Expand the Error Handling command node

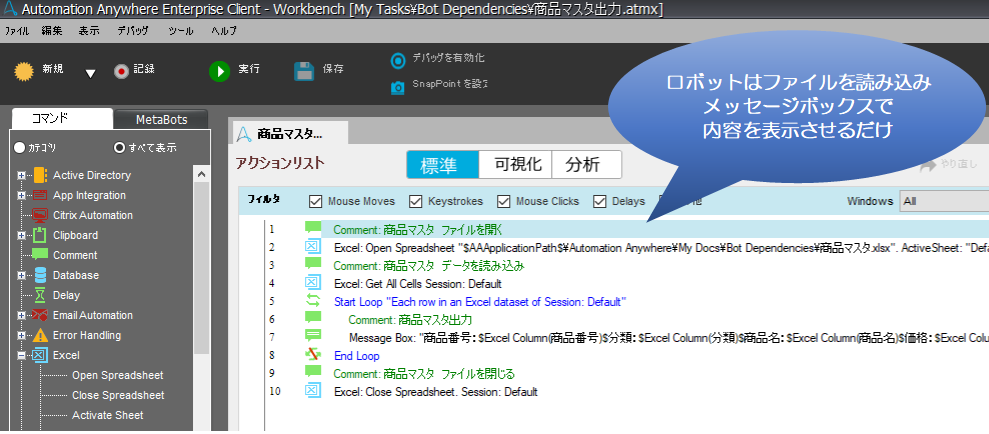[x=21, y=336]
